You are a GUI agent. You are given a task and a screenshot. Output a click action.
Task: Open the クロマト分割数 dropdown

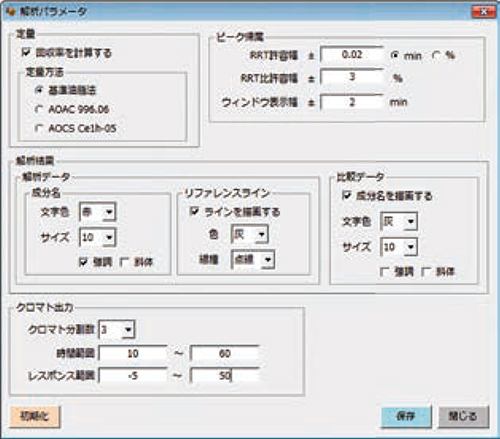[x=117, y=330]
